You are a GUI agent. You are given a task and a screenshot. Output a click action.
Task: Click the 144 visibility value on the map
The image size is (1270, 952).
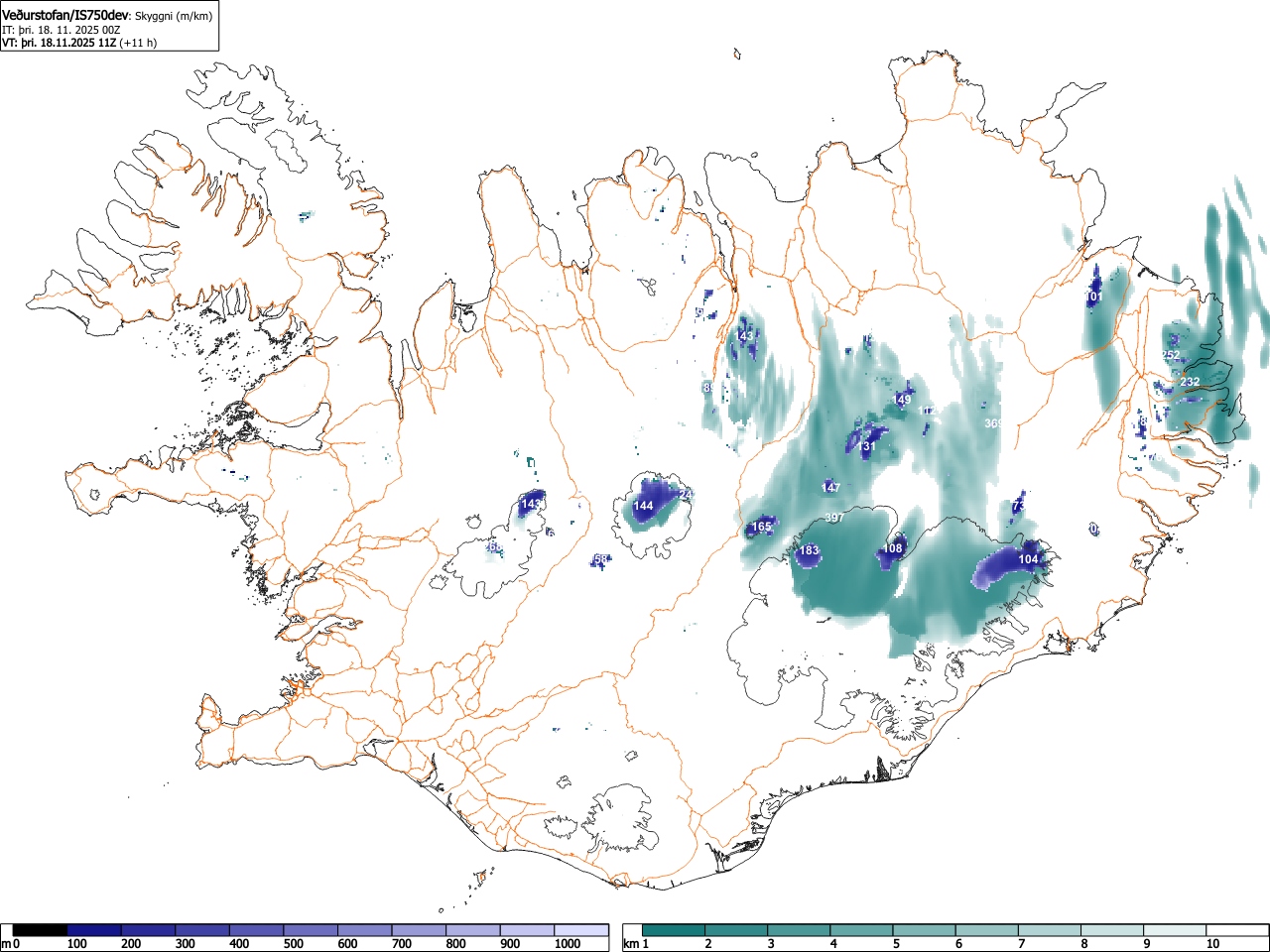tap(644, 506)
